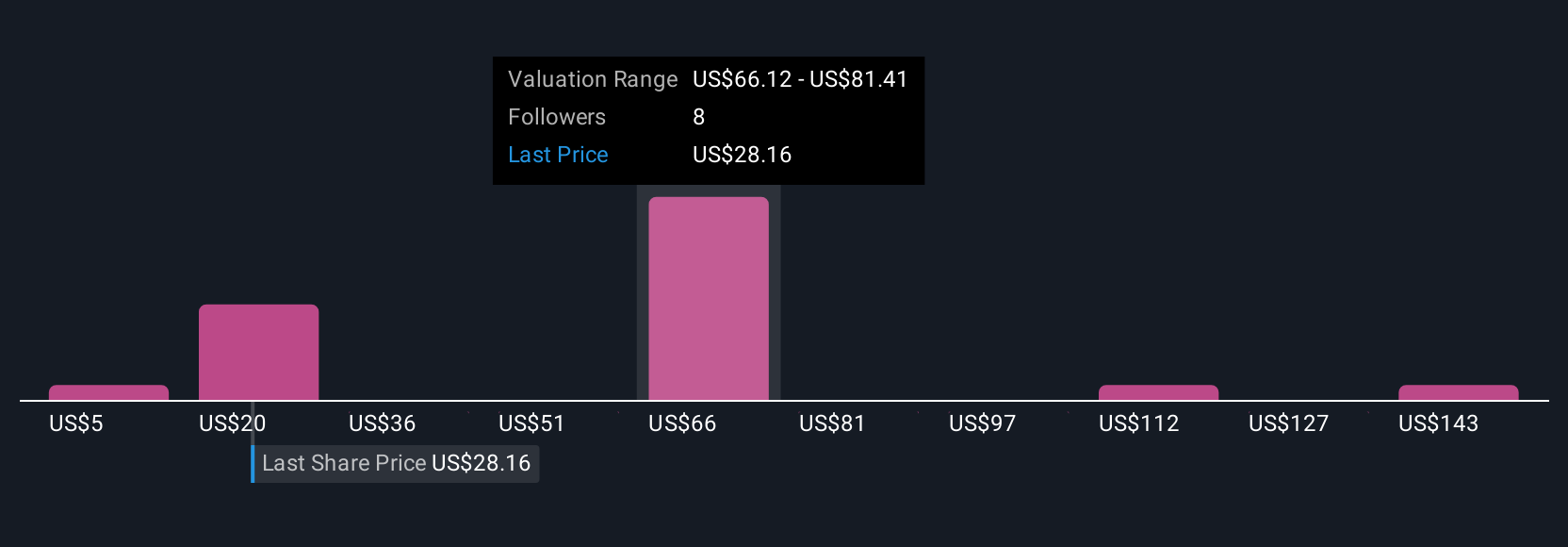Click the US$66 axis label
The image size is (1568, 547).
click(682, 423)
